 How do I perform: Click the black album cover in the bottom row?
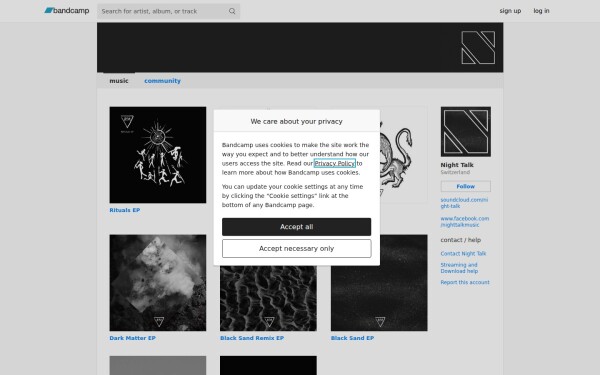268,365
